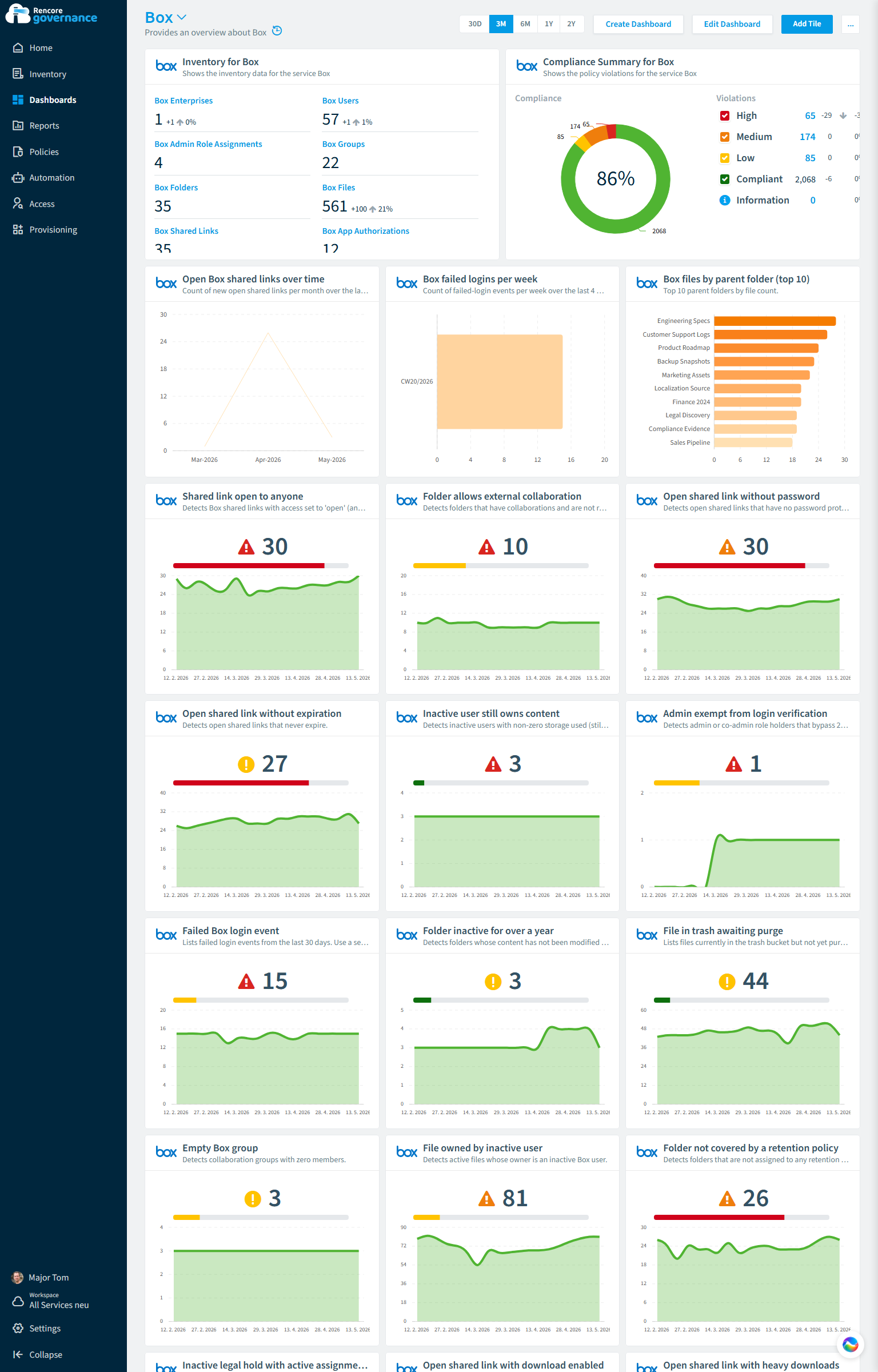Click the Information legend icon
878x1372 pixels.
pyautogui.click(x=725, y=201)
